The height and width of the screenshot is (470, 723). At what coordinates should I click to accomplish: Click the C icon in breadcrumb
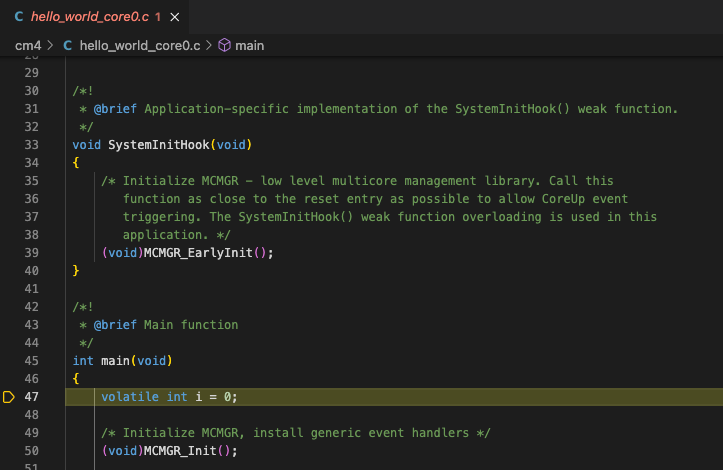tap(68, 46)
